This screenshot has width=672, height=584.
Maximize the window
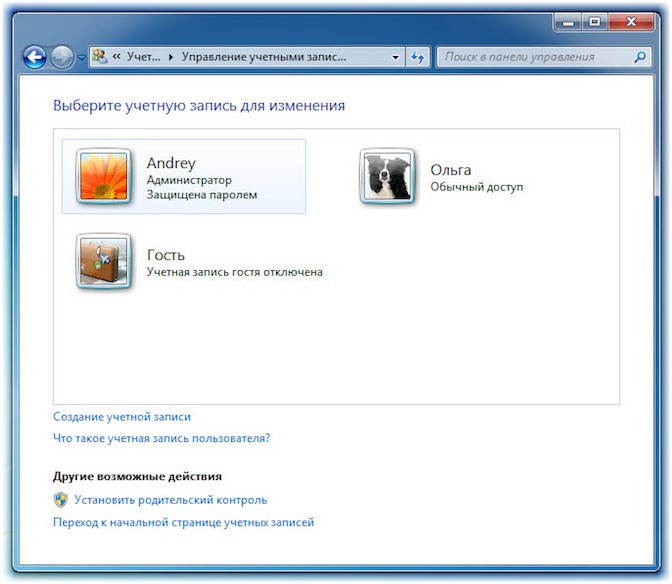pos(594,22)
